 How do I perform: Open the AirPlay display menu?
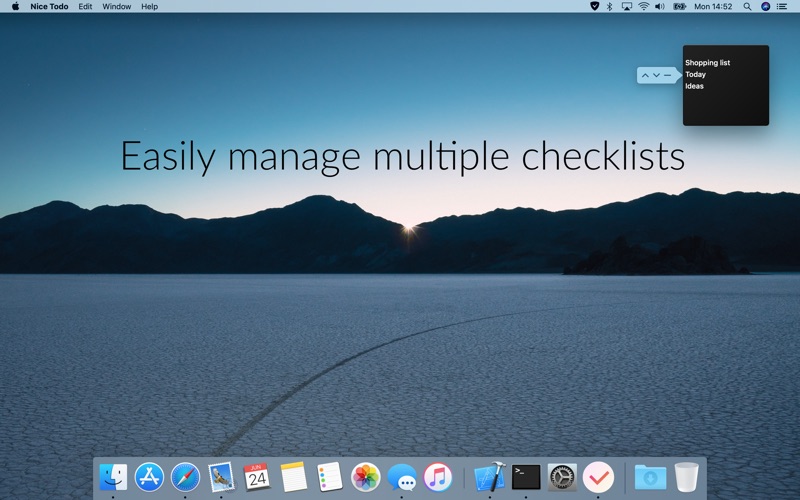(x=627, y=7)
